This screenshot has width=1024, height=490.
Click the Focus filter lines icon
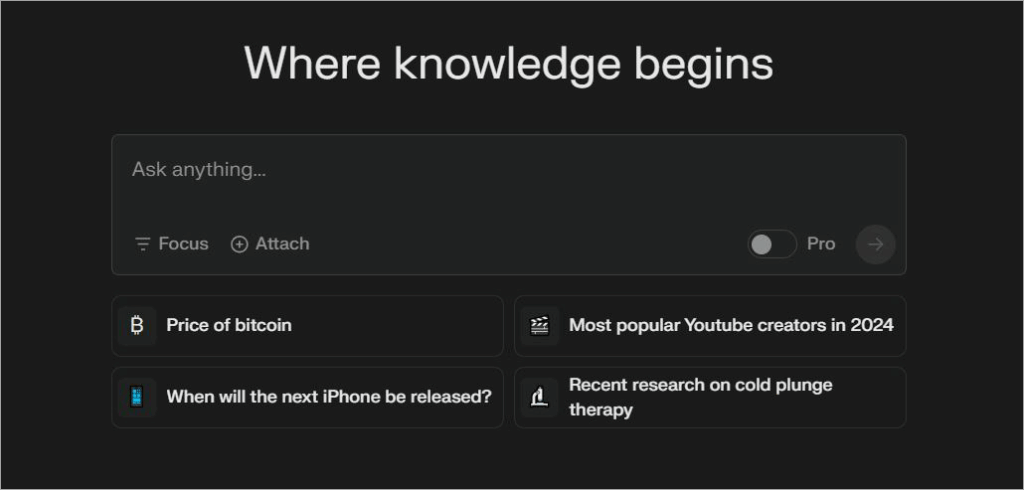[143, 244]
